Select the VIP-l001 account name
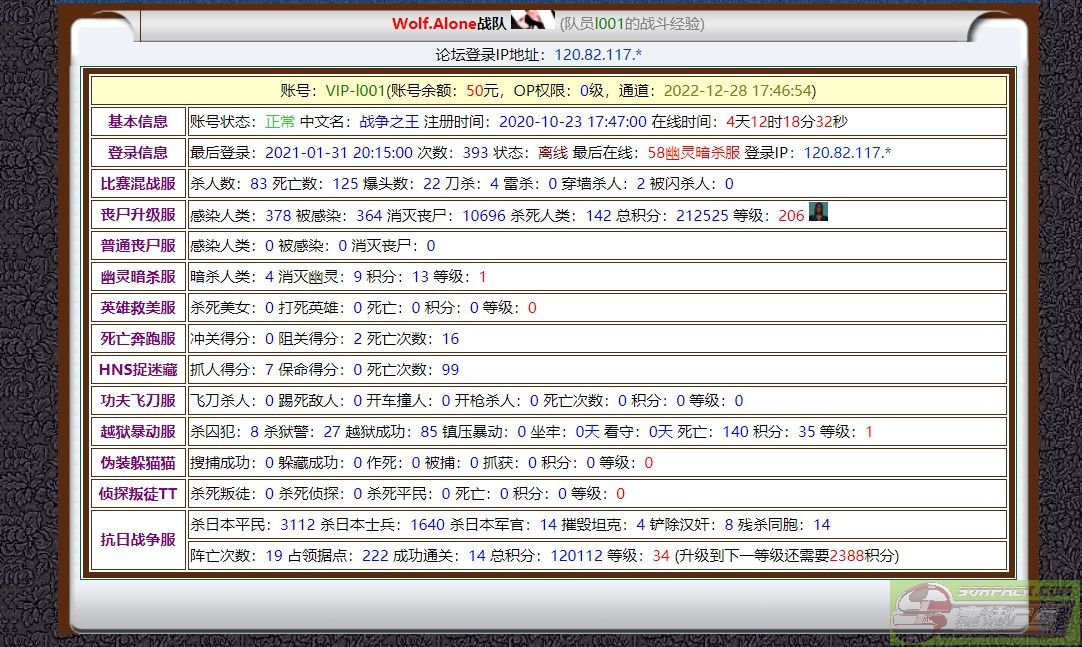This screenshot has height=647, width=1082. (x=355, y=90)
